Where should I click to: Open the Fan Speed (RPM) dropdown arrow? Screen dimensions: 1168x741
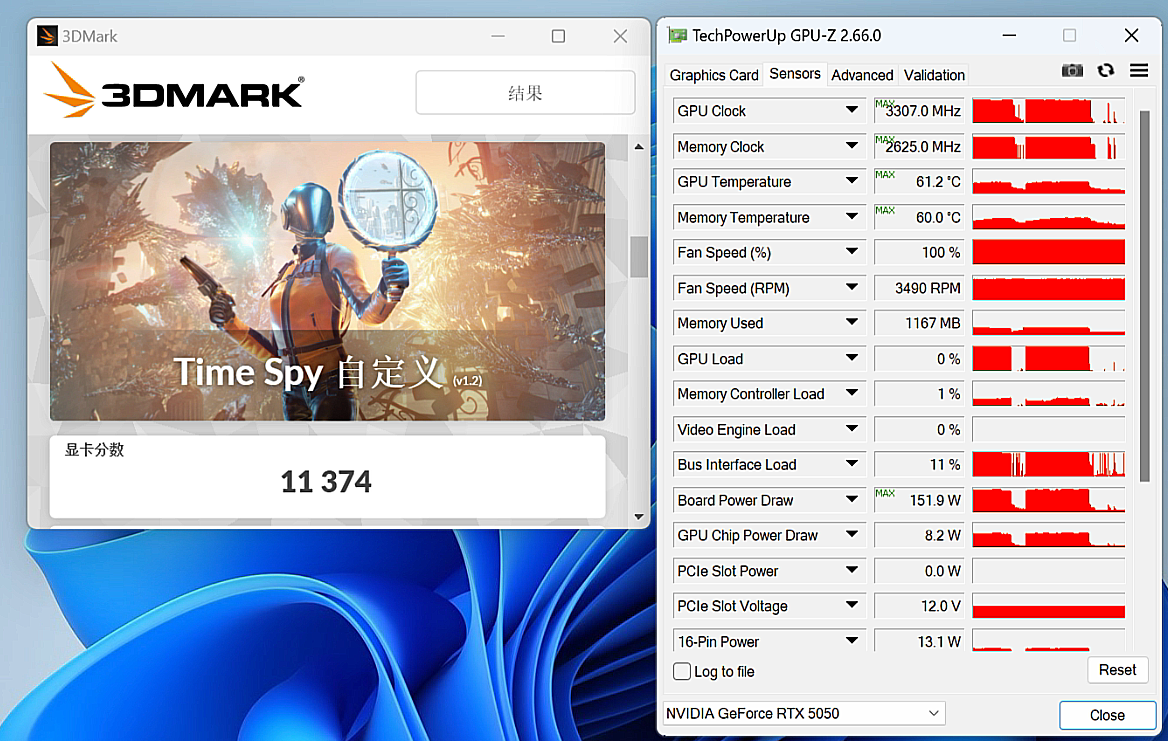[x=852, y=287]
